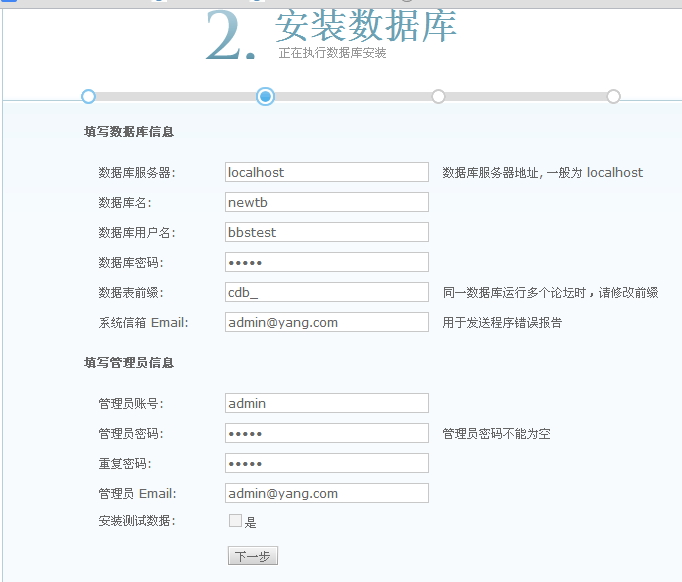Click the 数据库名 label
Image resolution: width=682 pixels, height=582 pixels.
[125, 203]
